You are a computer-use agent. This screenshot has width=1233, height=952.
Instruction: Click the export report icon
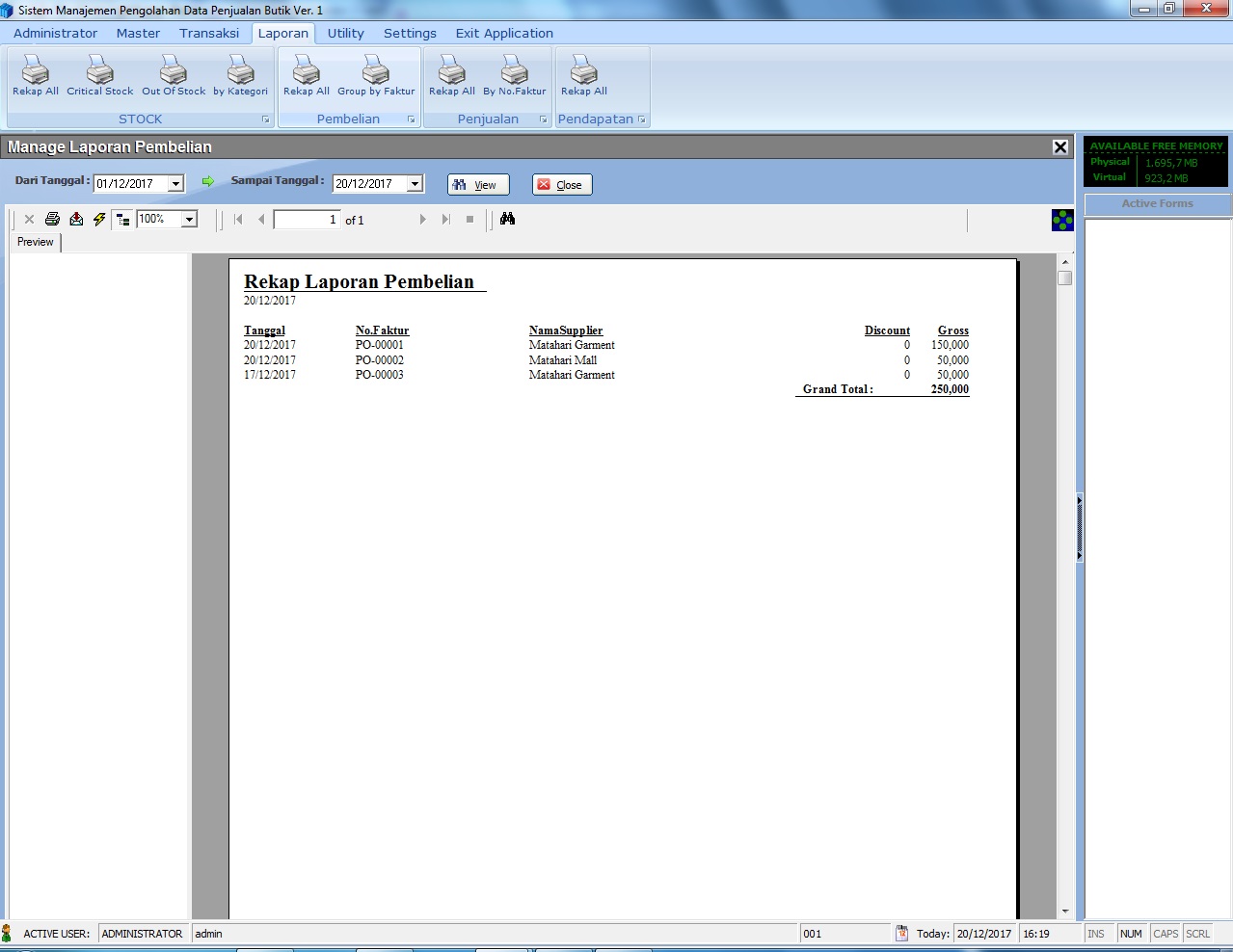[x=76, y=219]
